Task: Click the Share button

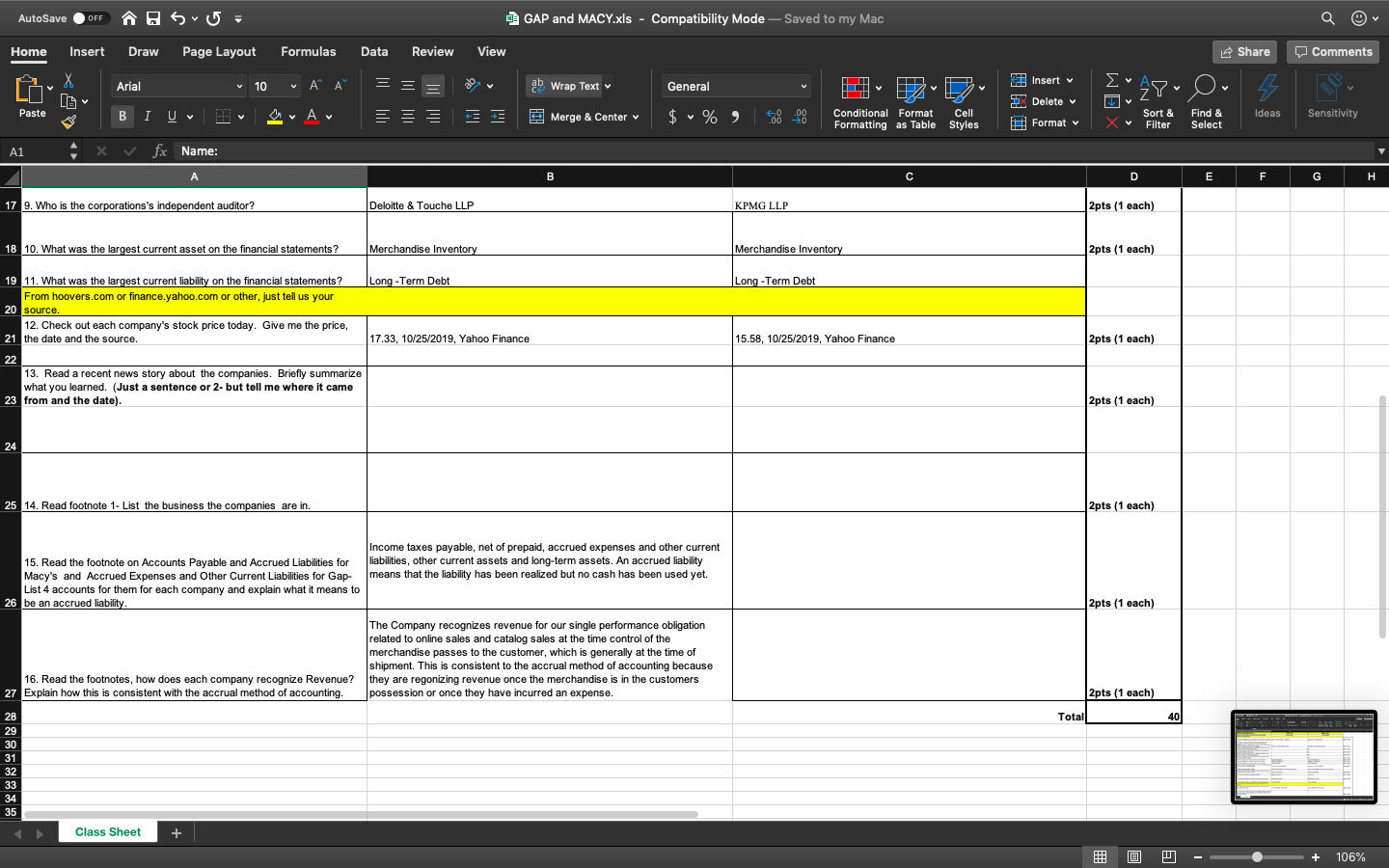Action: [x=1244, y=52]
